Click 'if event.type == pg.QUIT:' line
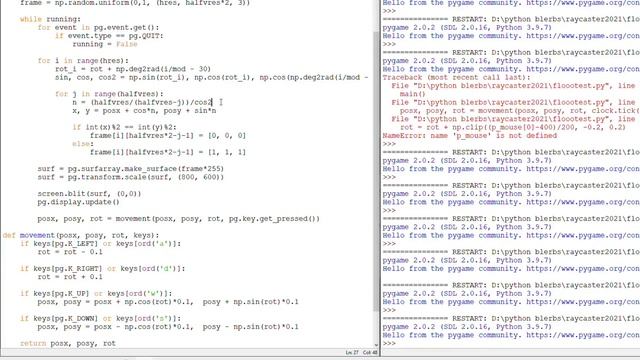This screenshot has height=360, width=640. tap(109, 36)
